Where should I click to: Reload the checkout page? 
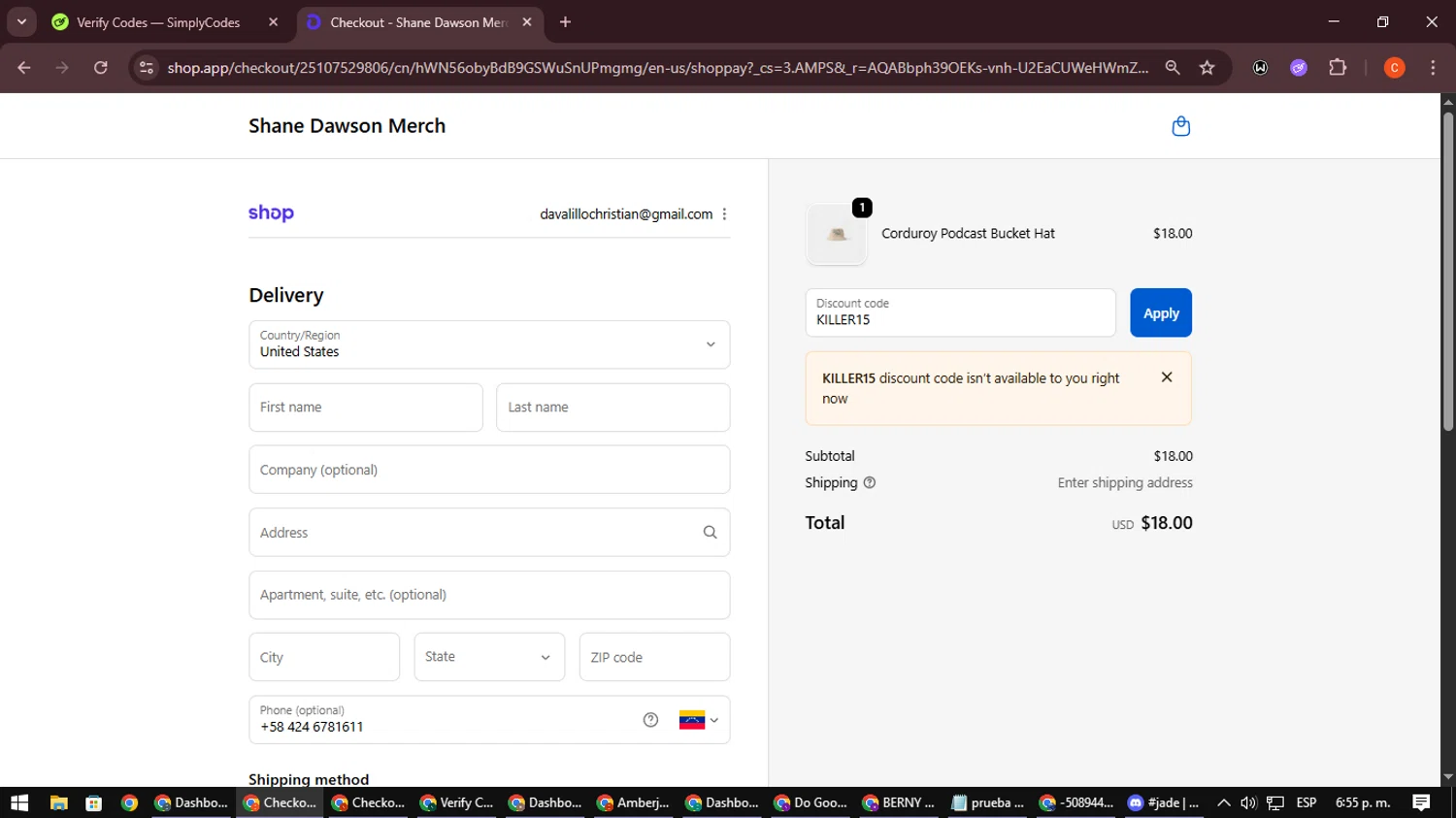point(101,68)
